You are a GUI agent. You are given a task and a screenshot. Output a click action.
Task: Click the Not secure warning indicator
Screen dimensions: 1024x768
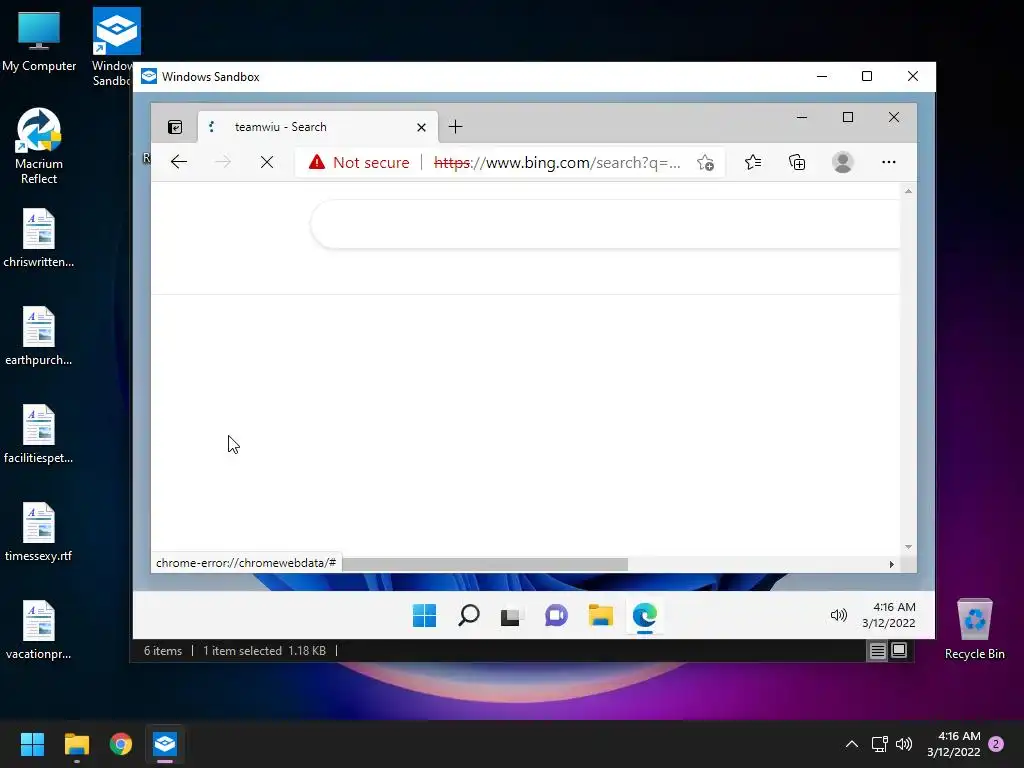[x=359, y=162]
